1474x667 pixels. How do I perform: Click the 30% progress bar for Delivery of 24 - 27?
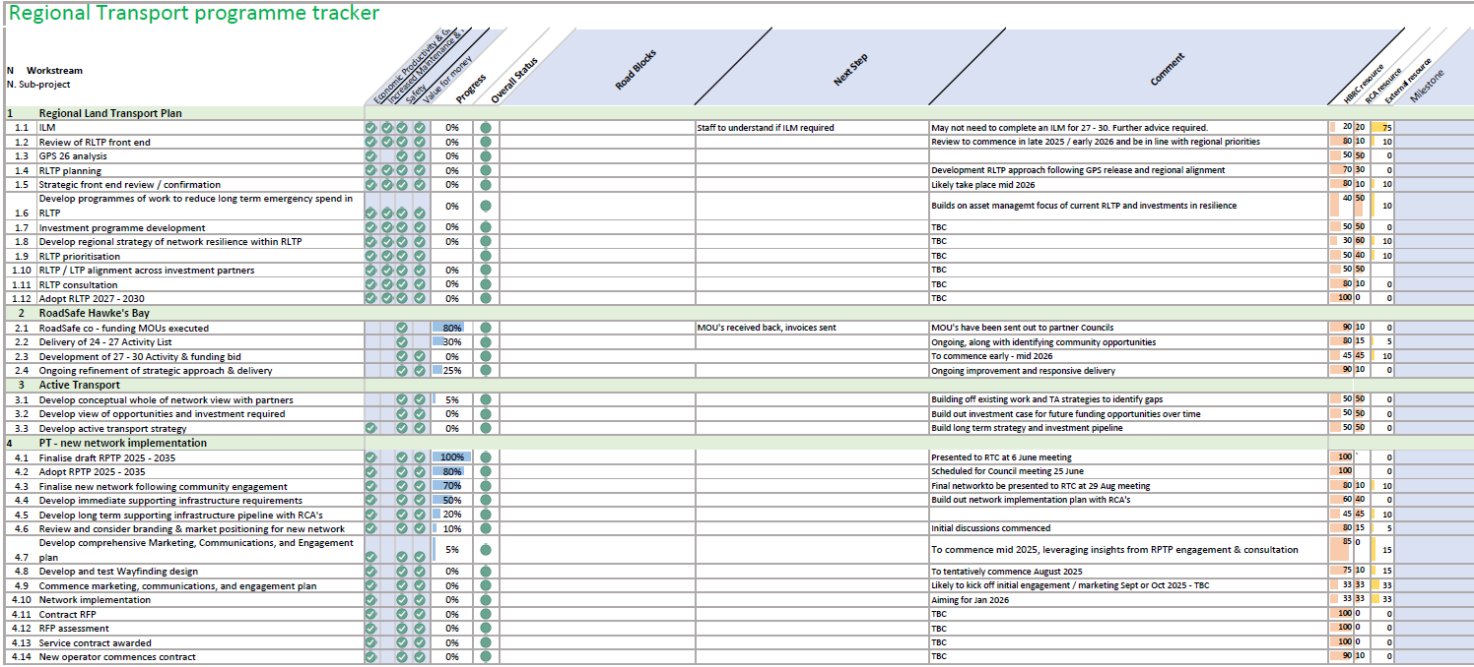(440, 342)
